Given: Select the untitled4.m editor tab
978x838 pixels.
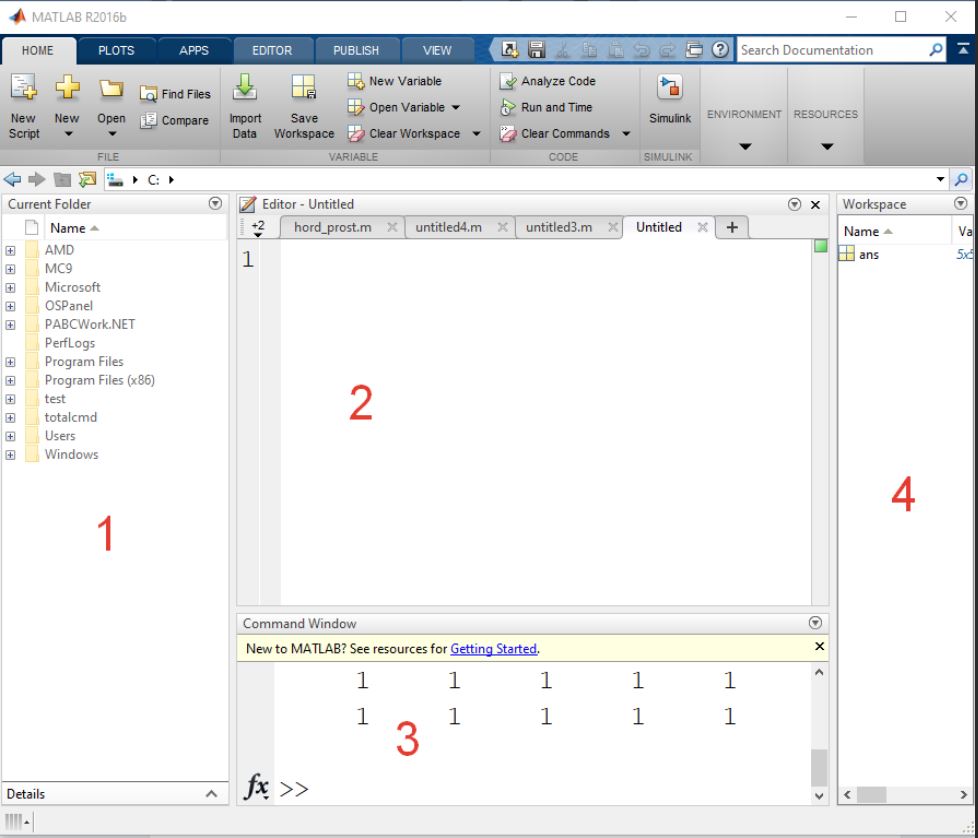Looking at the screenshot, I should tap(448, 228).
